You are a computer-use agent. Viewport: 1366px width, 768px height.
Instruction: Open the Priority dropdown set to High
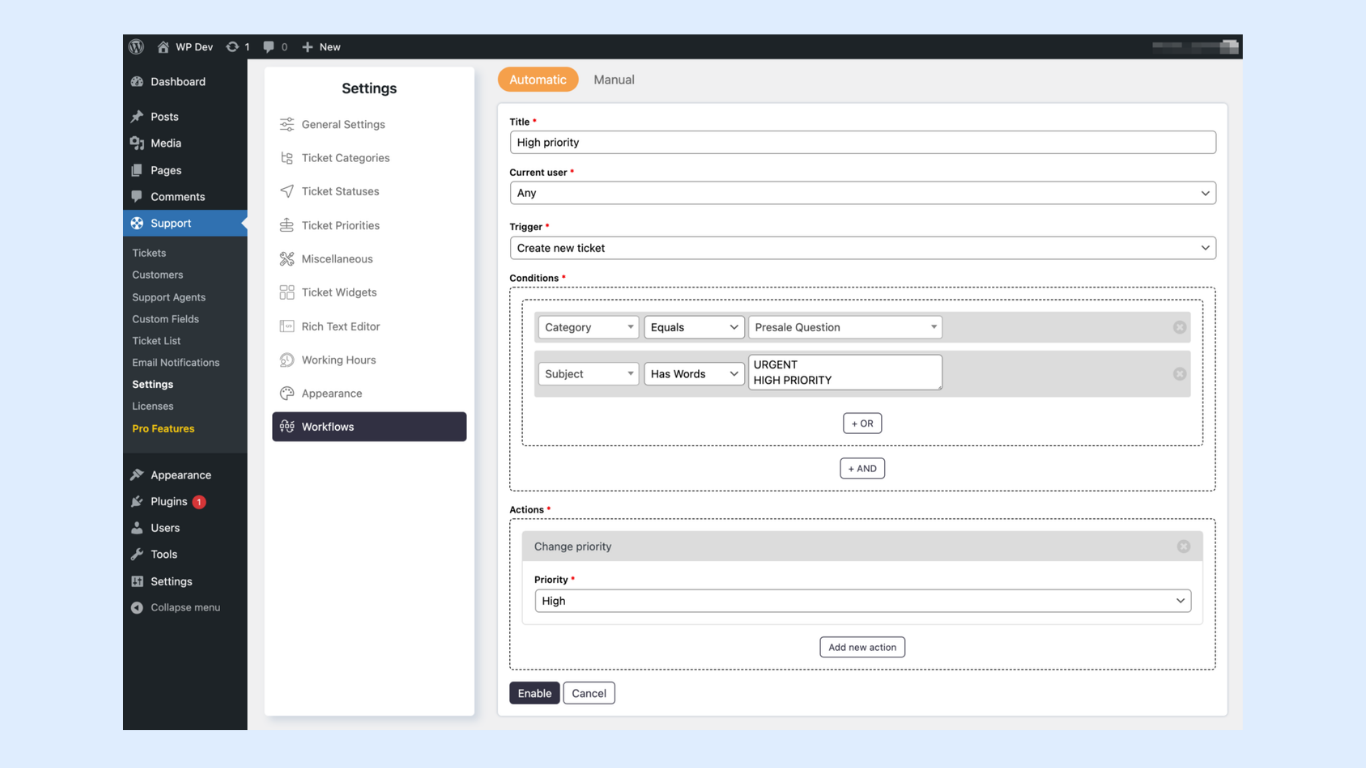coord(862,601)
